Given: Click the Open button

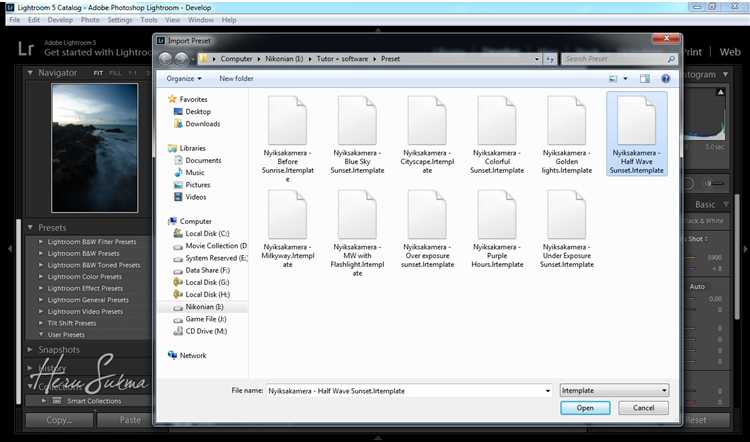Looking at the screenshot, I should (585, 408).
